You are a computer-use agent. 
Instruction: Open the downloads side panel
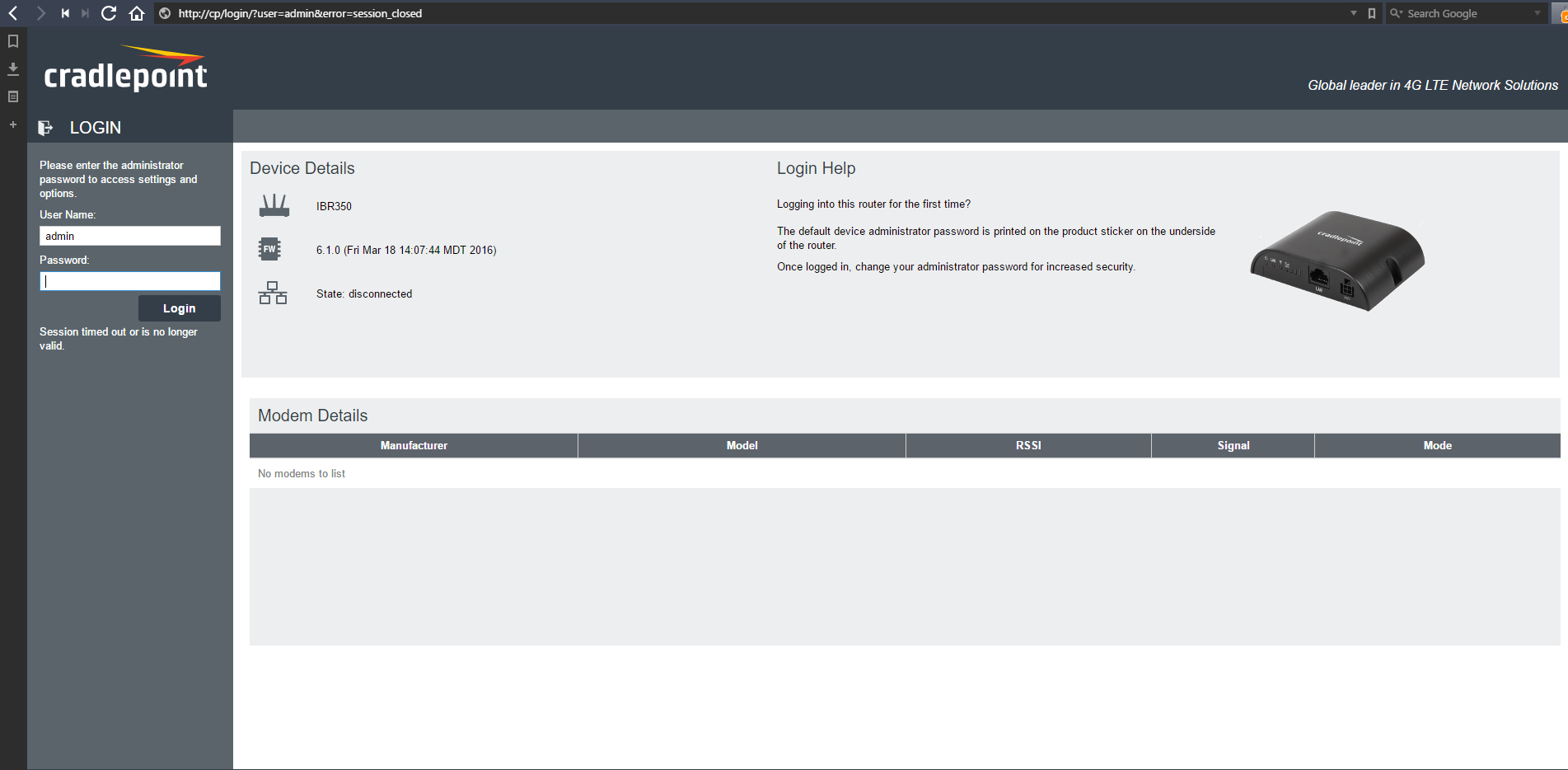point(13,68)
